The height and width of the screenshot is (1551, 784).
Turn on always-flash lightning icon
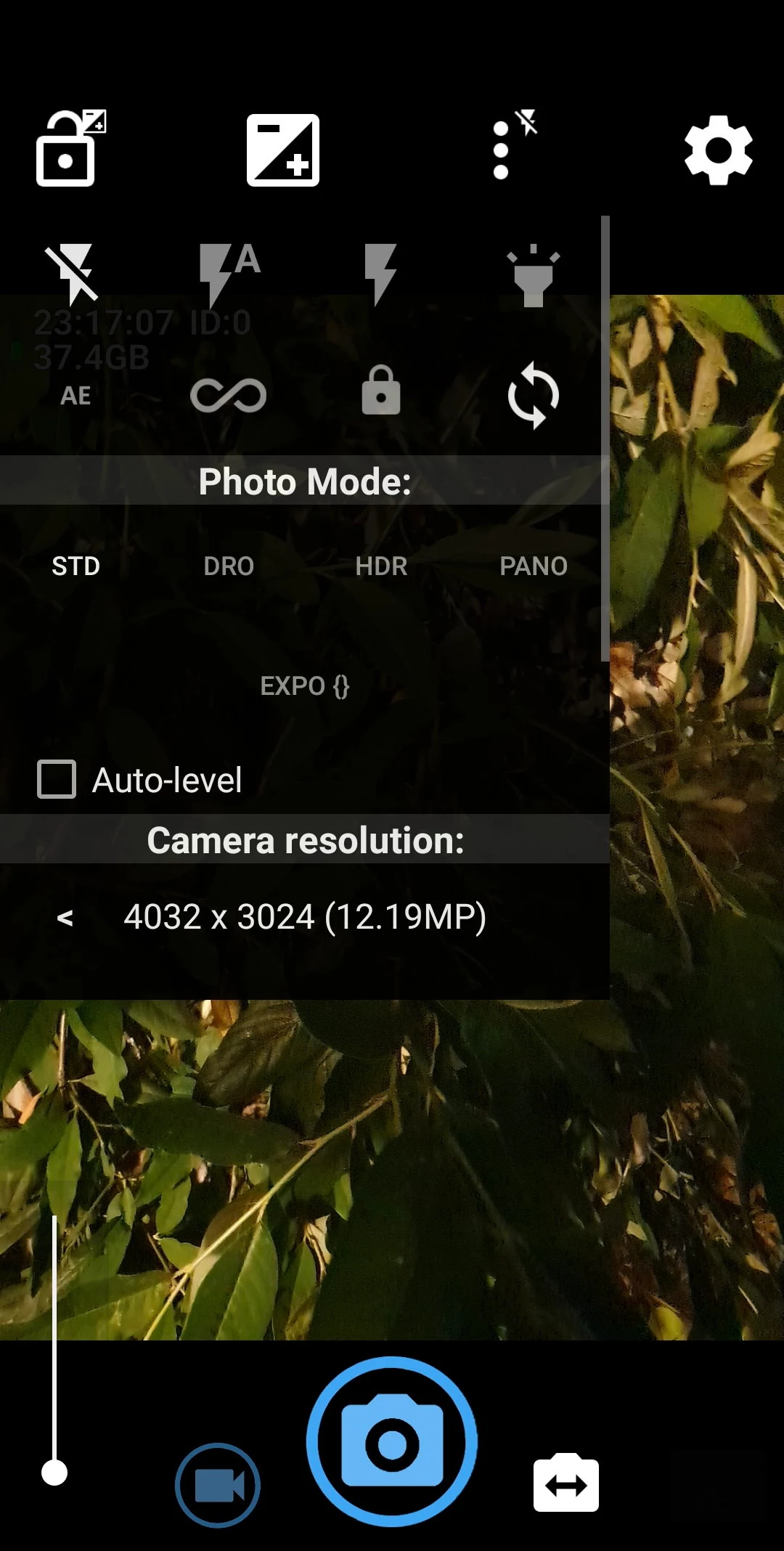pos(380,274)
